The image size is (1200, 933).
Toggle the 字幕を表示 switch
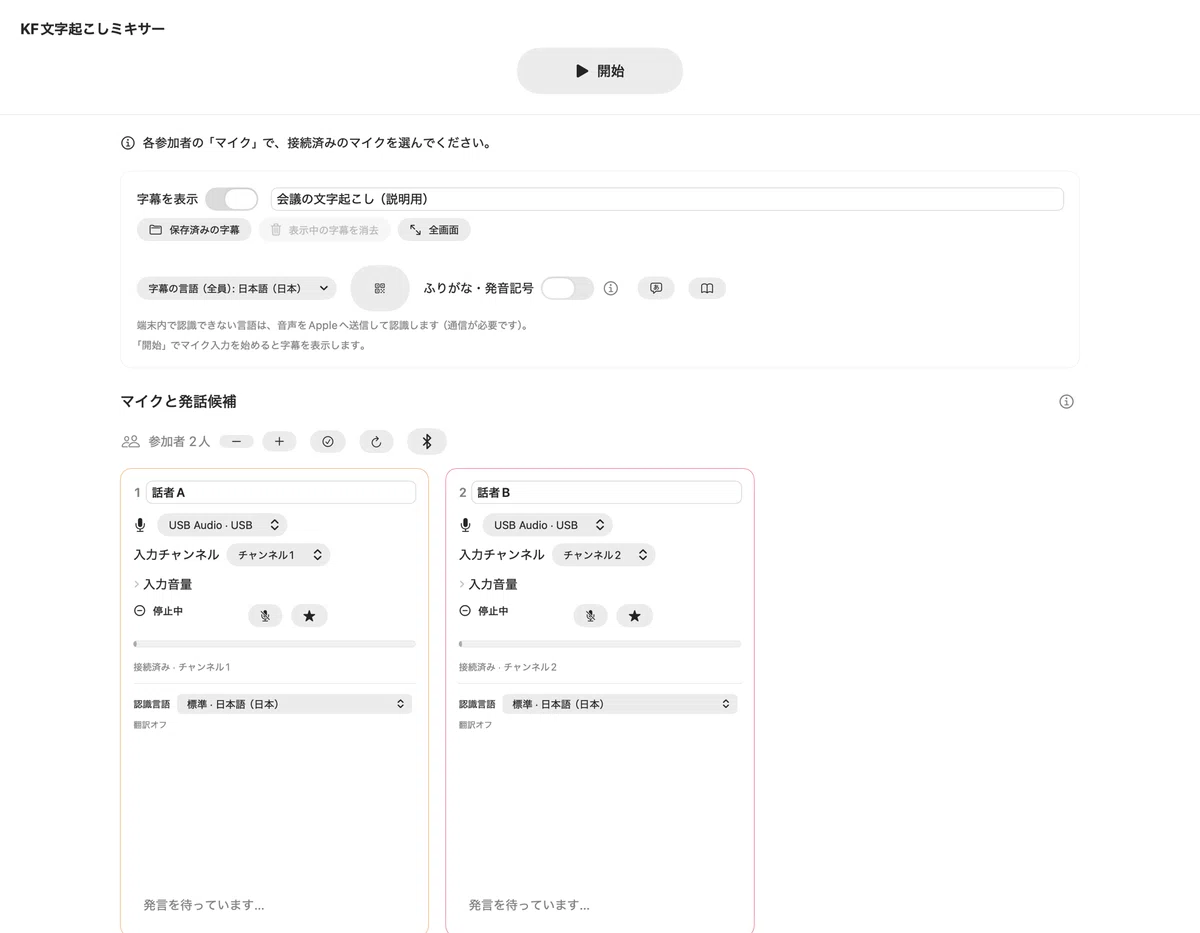231,199
